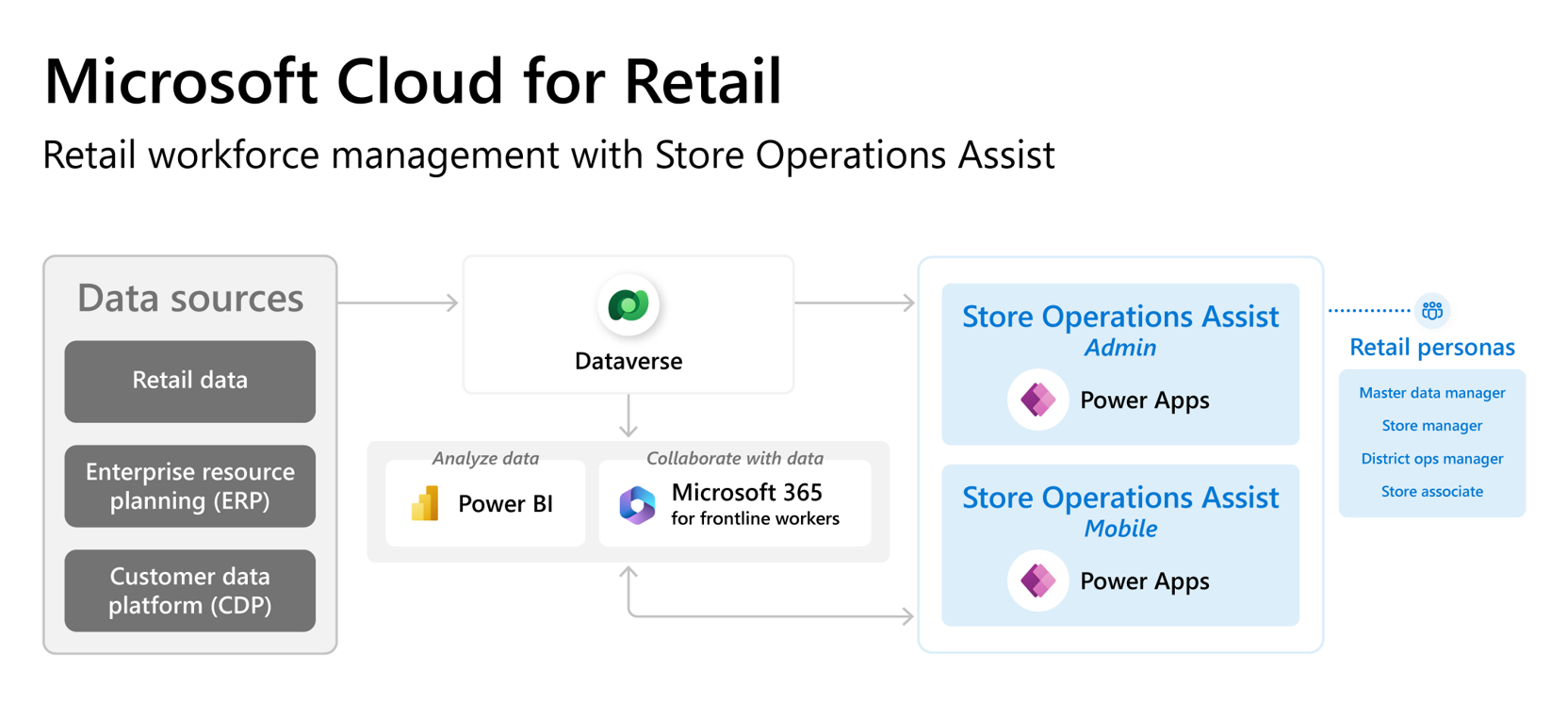This screenshot has width=1568, height=703.
Task: Select 'Store associate' persona
Action: [x=1432, y=492]
